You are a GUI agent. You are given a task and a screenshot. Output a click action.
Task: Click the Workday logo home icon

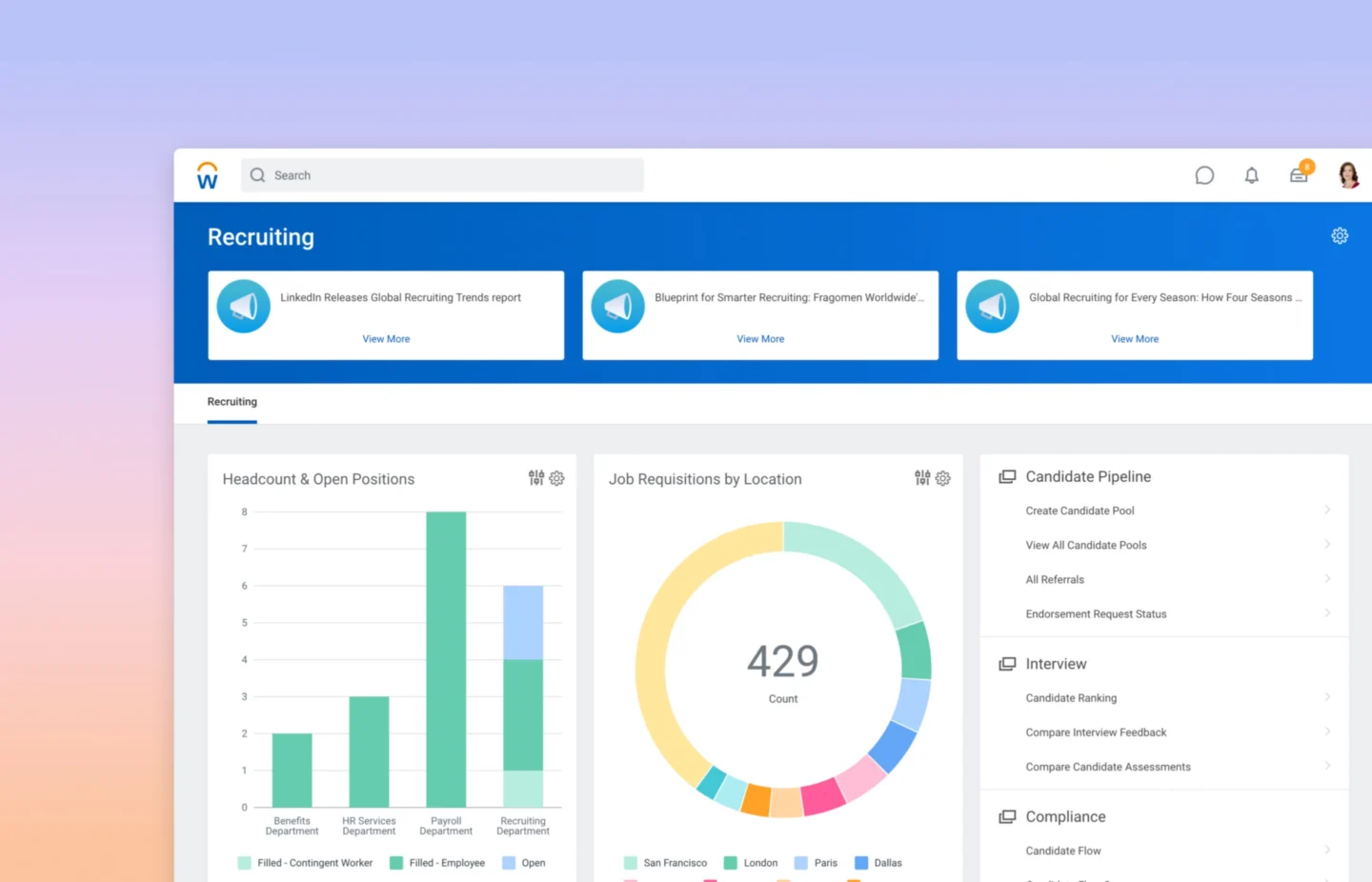[207, 175]
